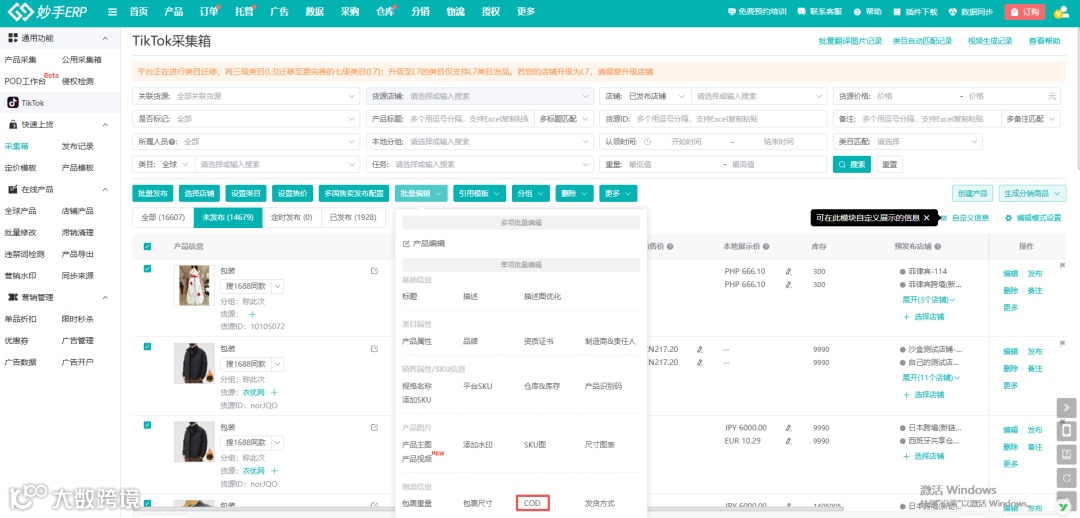Open the 搜1688同款 dropdown of first product
The width and height of the screenshot is (1080, 518).
coord(278,286)
